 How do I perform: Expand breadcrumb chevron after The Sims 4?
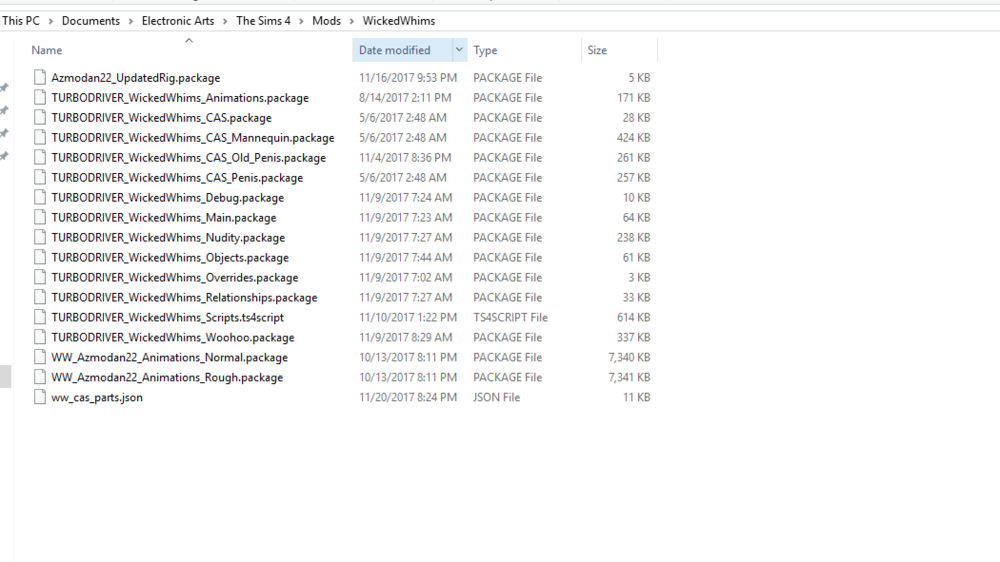click(301, 21)
